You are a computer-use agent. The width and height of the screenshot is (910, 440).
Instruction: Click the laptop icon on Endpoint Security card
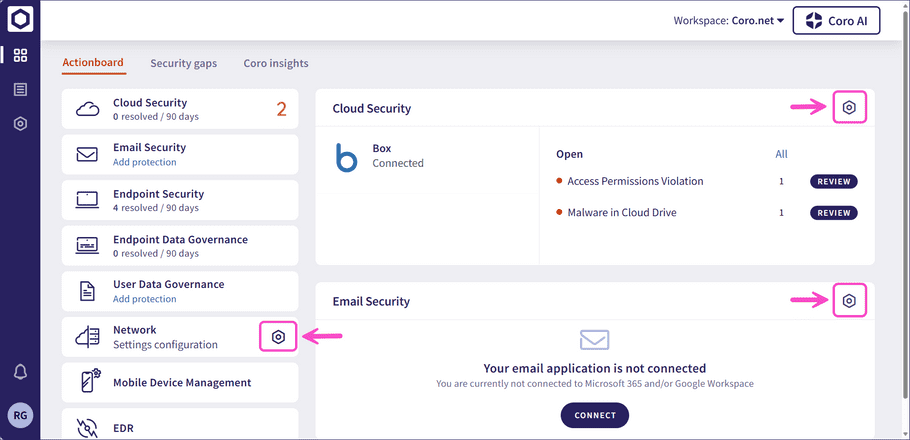pyautogui.click(x=88, y=200)
